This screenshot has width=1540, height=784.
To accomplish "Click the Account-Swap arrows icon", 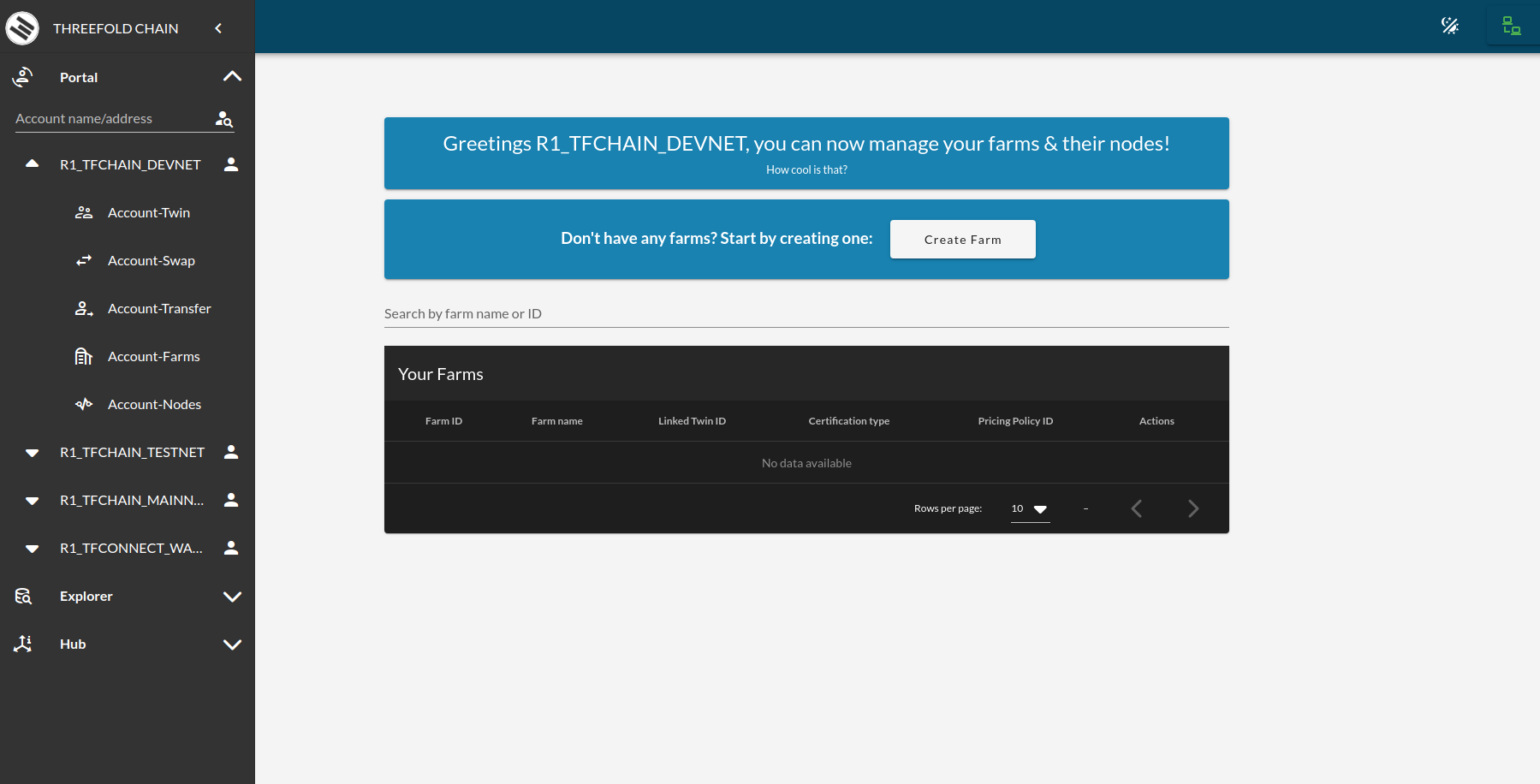I will [84, 260].
